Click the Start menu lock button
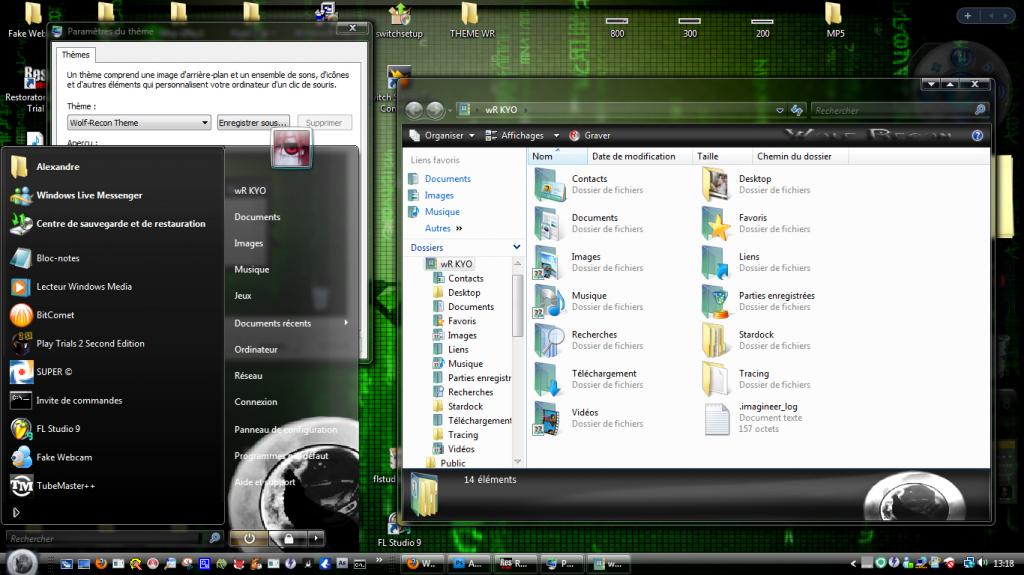 click(288, 538)
